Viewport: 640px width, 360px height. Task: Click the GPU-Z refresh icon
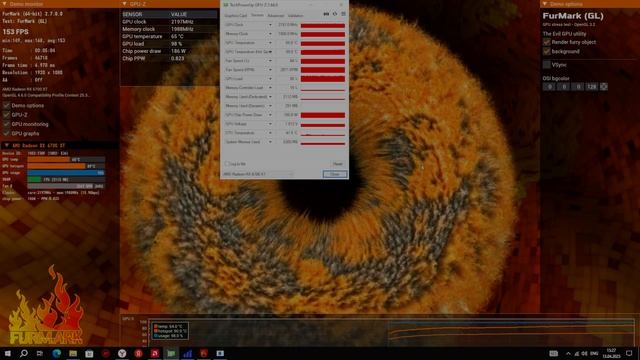coord(335,14)
